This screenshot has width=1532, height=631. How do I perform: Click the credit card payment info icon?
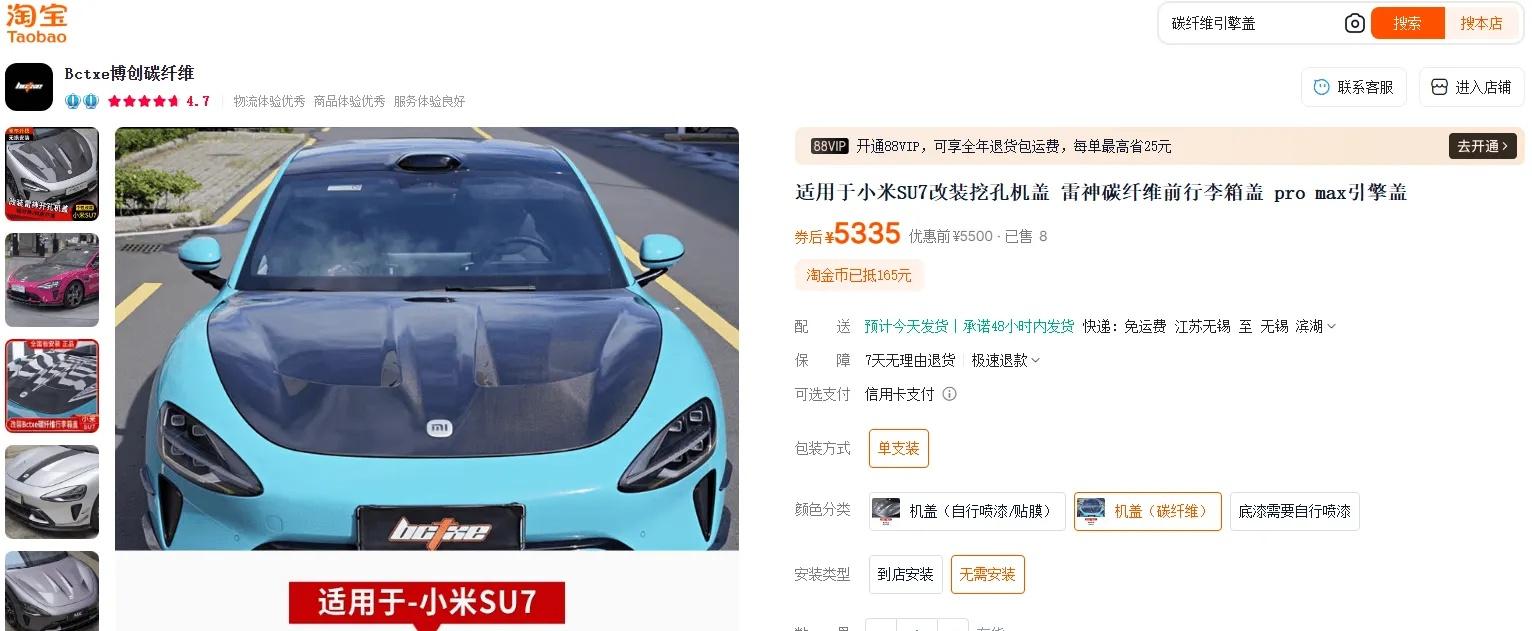coord(950,394)
